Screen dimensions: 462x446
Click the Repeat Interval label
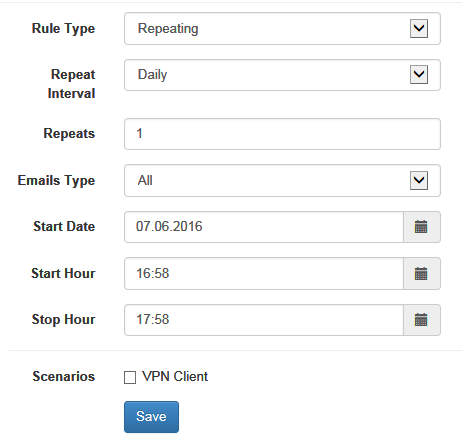[71, 84]
